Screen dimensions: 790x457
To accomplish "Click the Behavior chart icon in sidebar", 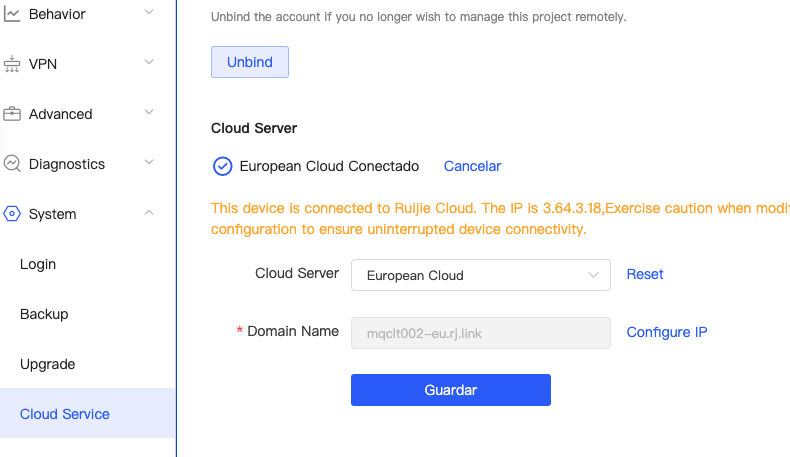I will 12,14.
